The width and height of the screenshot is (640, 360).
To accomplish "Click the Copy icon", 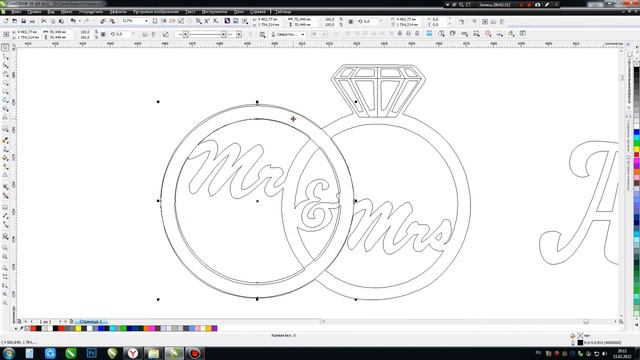I will [53, 21].
